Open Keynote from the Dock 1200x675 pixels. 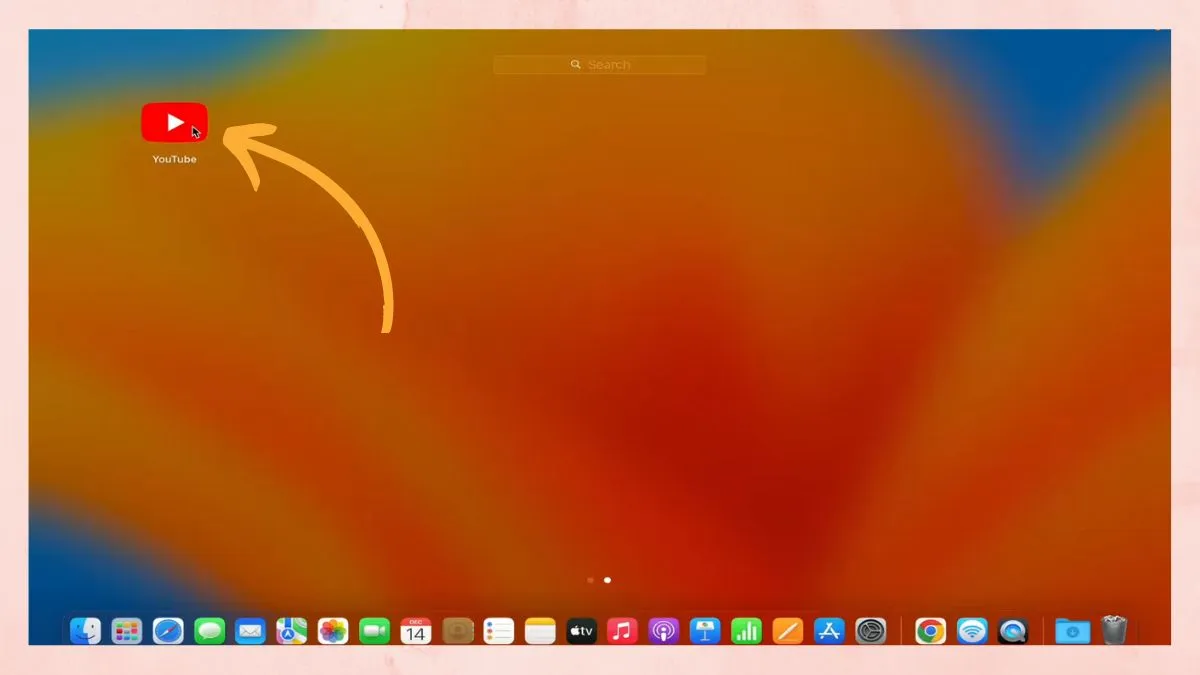click(705, 631)
